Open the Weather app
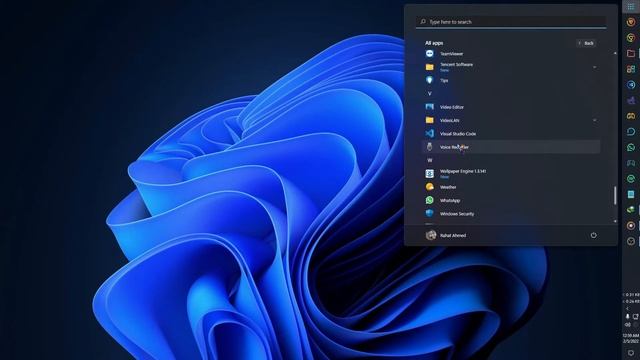 (510, 187)
